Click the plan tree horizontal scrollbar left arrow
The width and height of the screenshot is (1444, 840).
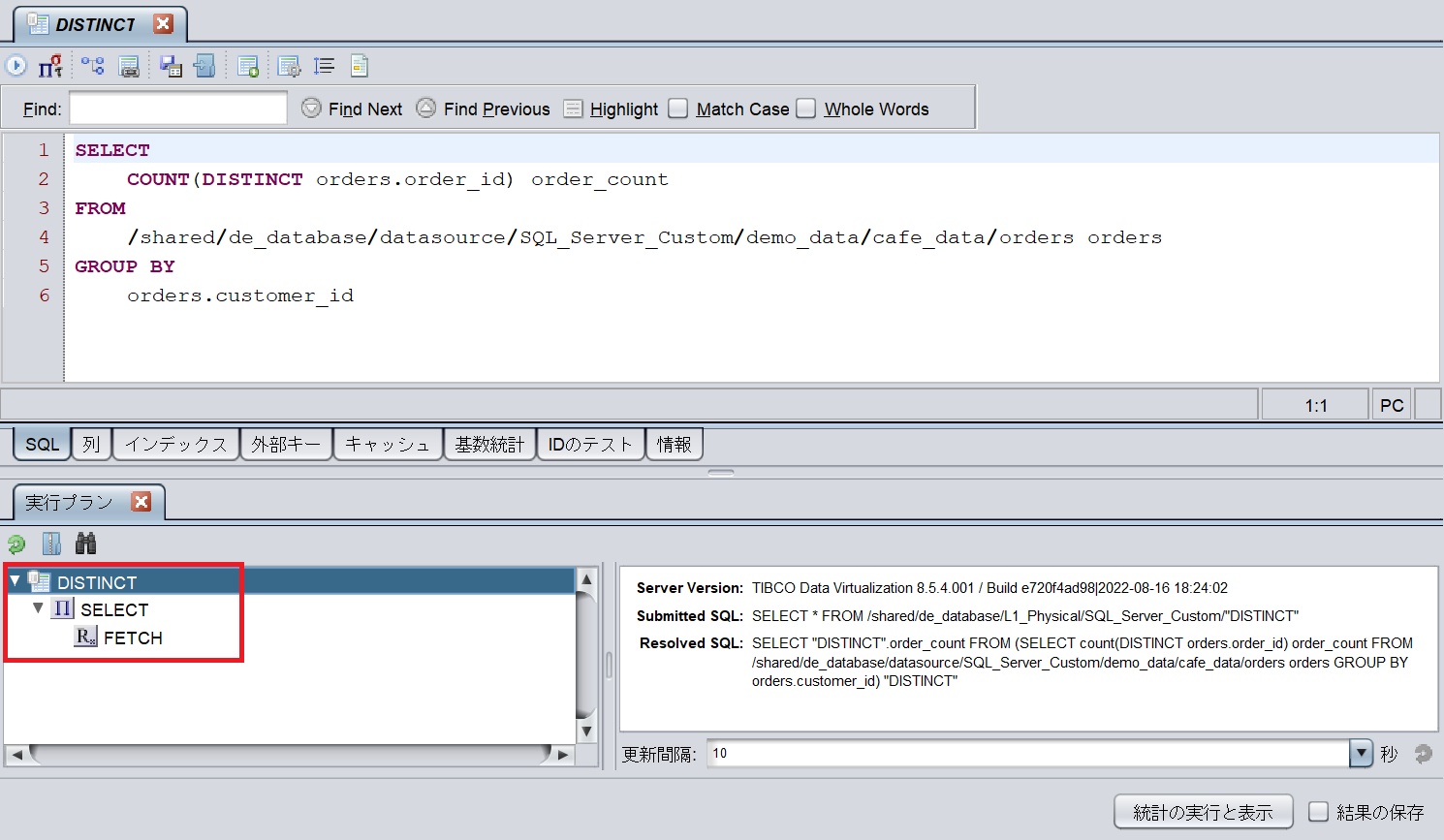click(x=16, y=754)
